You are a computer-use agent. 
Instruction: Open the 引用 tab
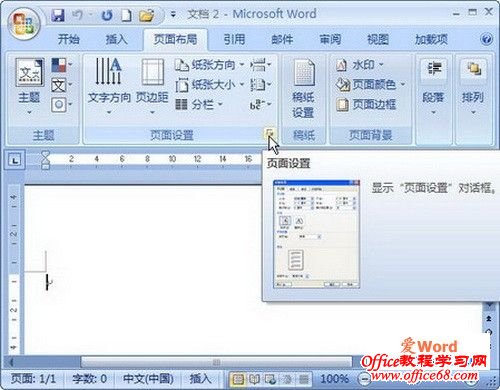pyautogui.click(x=234, y=39)
